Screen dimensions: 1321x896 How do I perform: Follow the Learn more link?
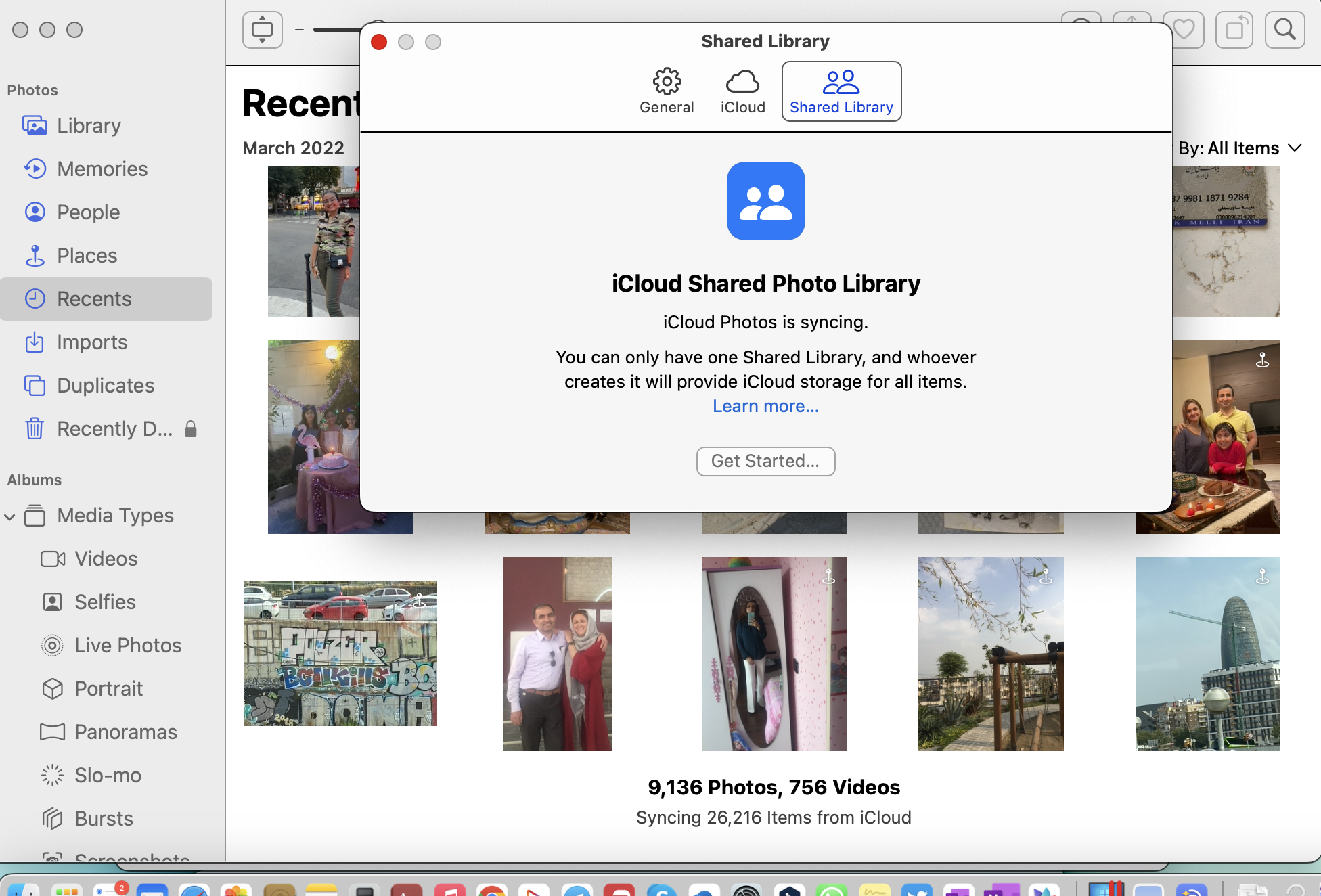[765, 406]
